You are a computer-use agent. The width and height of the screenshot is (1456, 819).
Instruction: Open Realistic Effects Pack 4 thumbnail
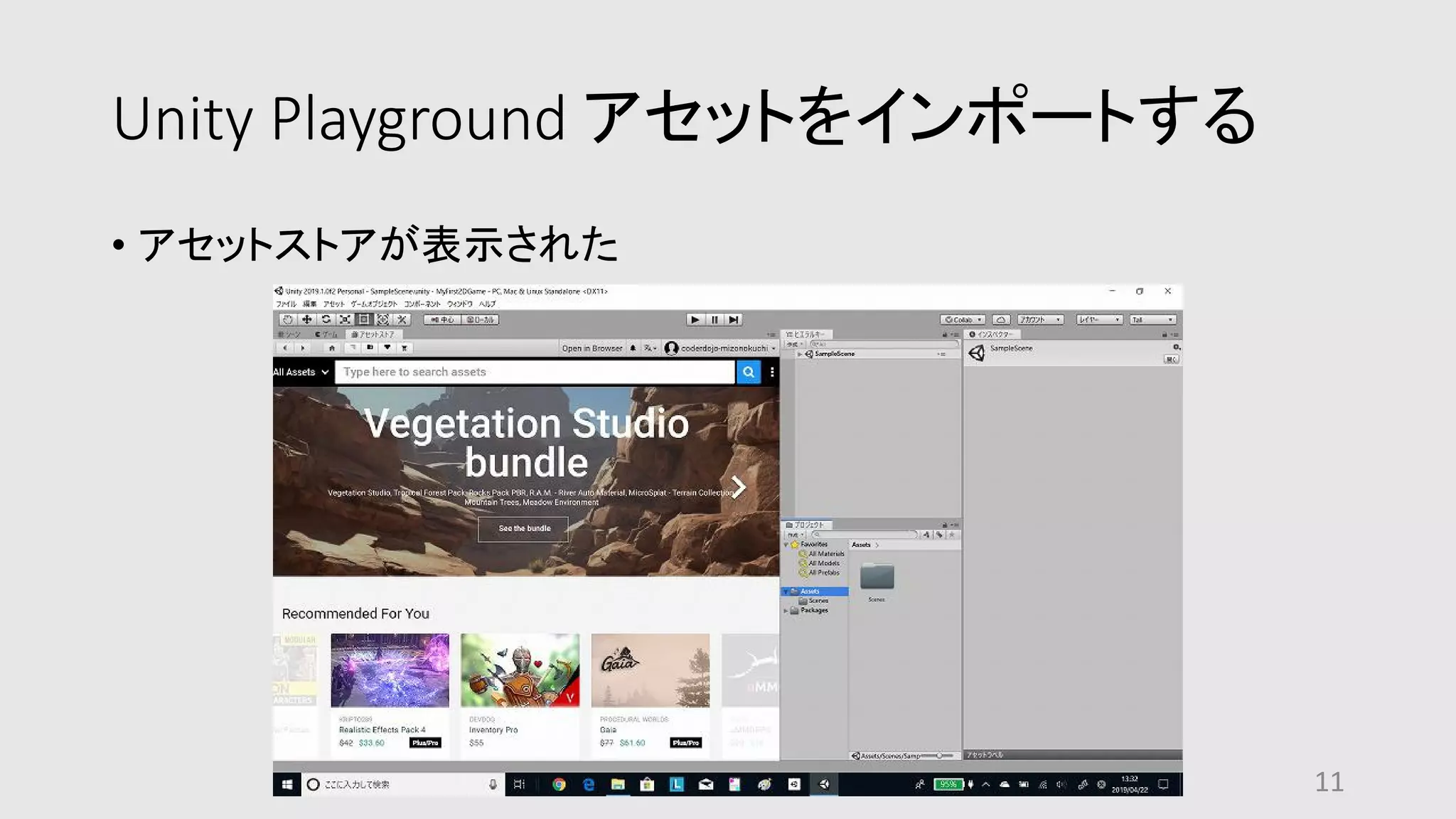(390, 670)
